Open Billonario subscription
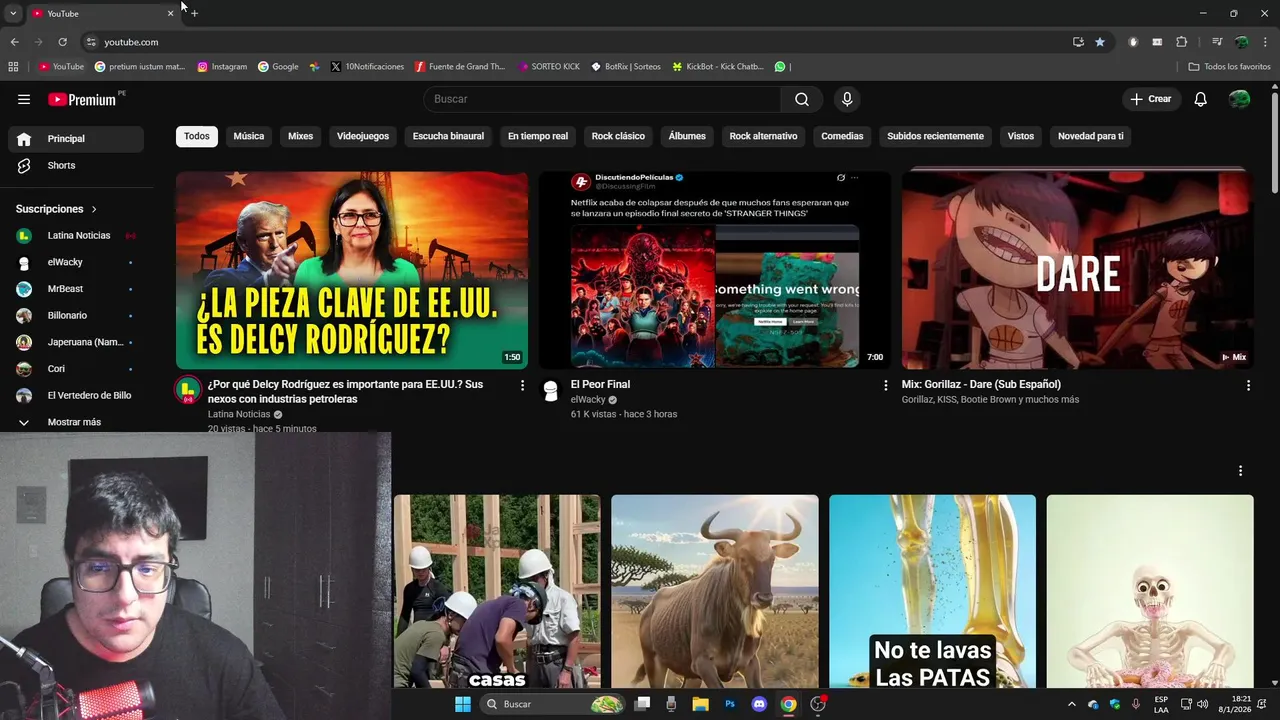 pos(76,315)
